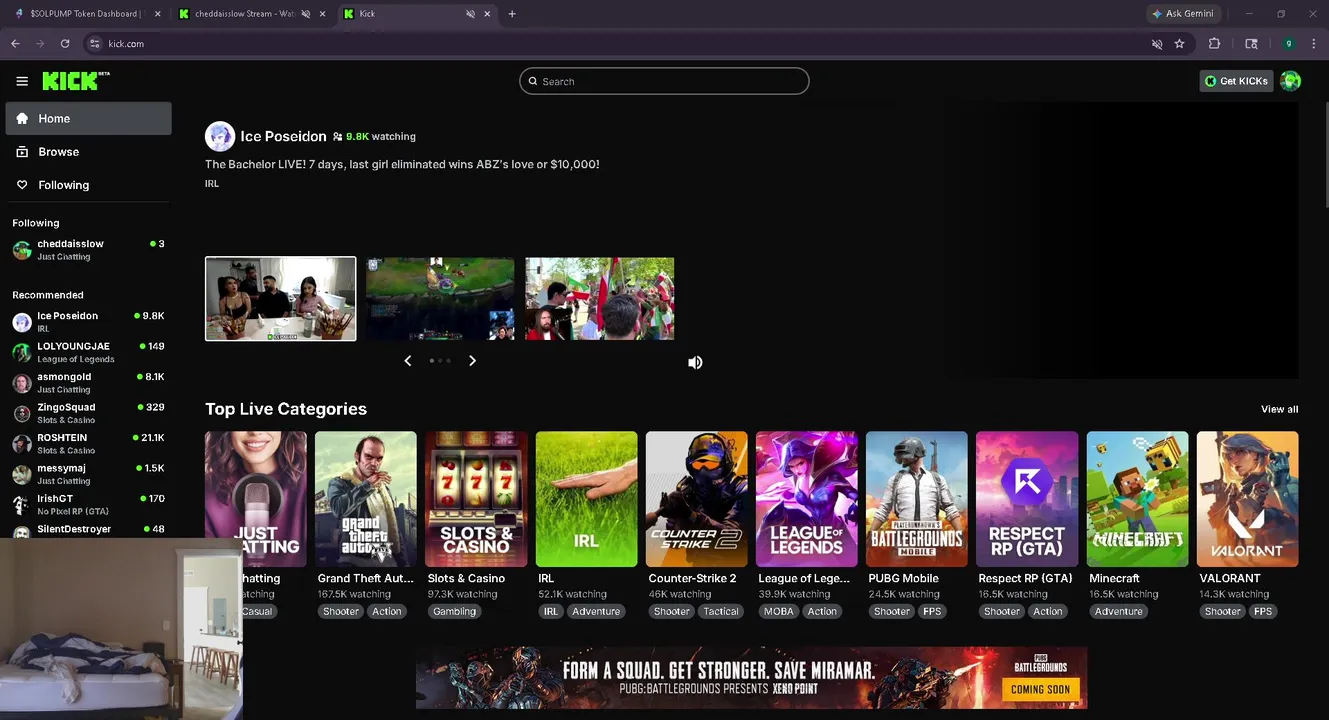Open Counter-Strike 2 category card
Image resolution: width=1329 pixels, height=720 pixels.
(696, 499)
